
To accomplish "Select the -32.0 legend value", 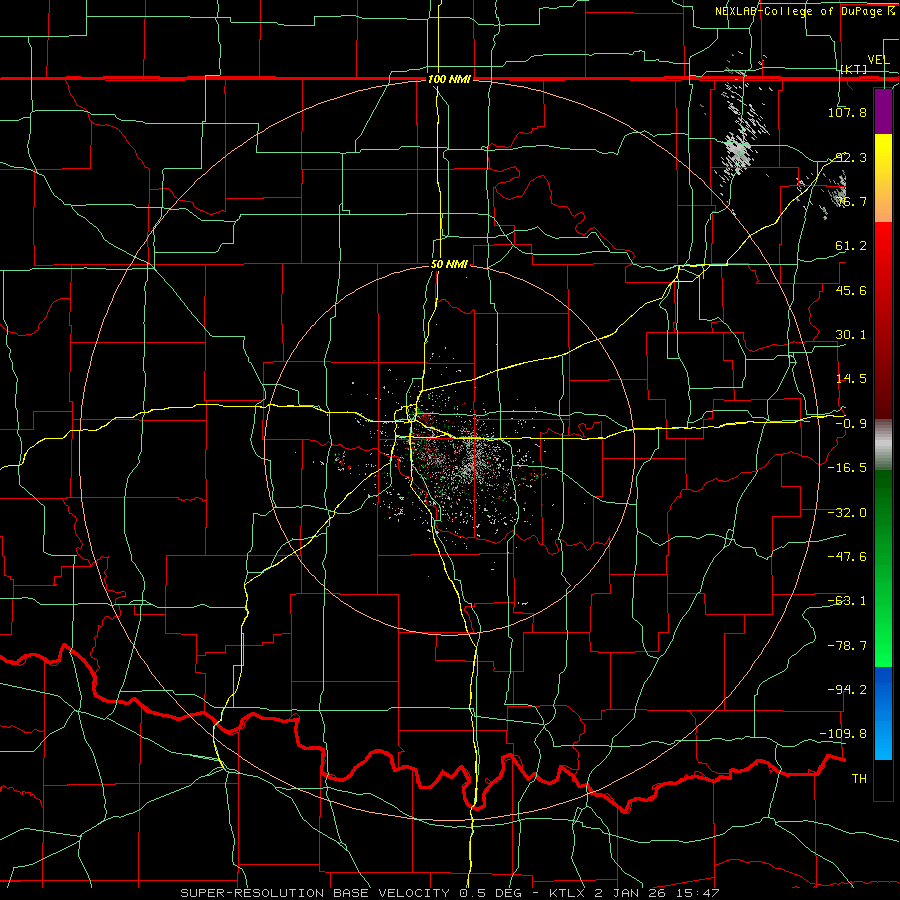I will click(847, 513).
